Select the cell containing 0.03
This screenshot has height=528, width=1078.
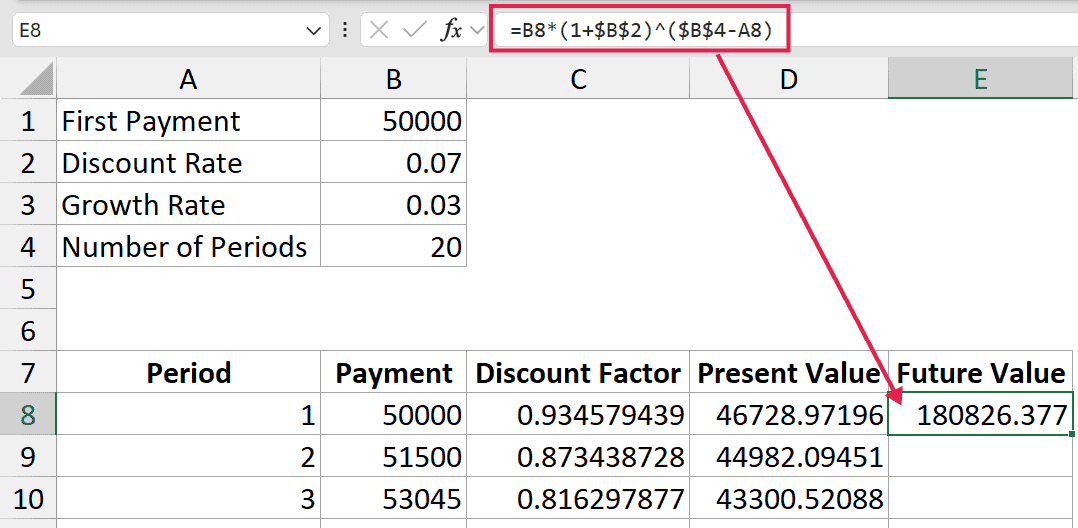point(393,206)
